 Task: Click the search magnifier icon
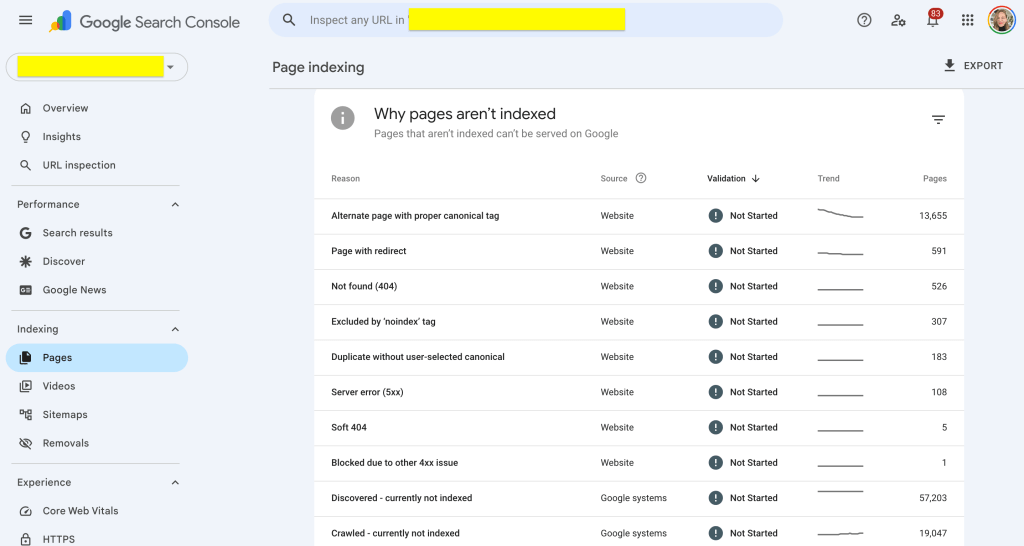point(289,20)
